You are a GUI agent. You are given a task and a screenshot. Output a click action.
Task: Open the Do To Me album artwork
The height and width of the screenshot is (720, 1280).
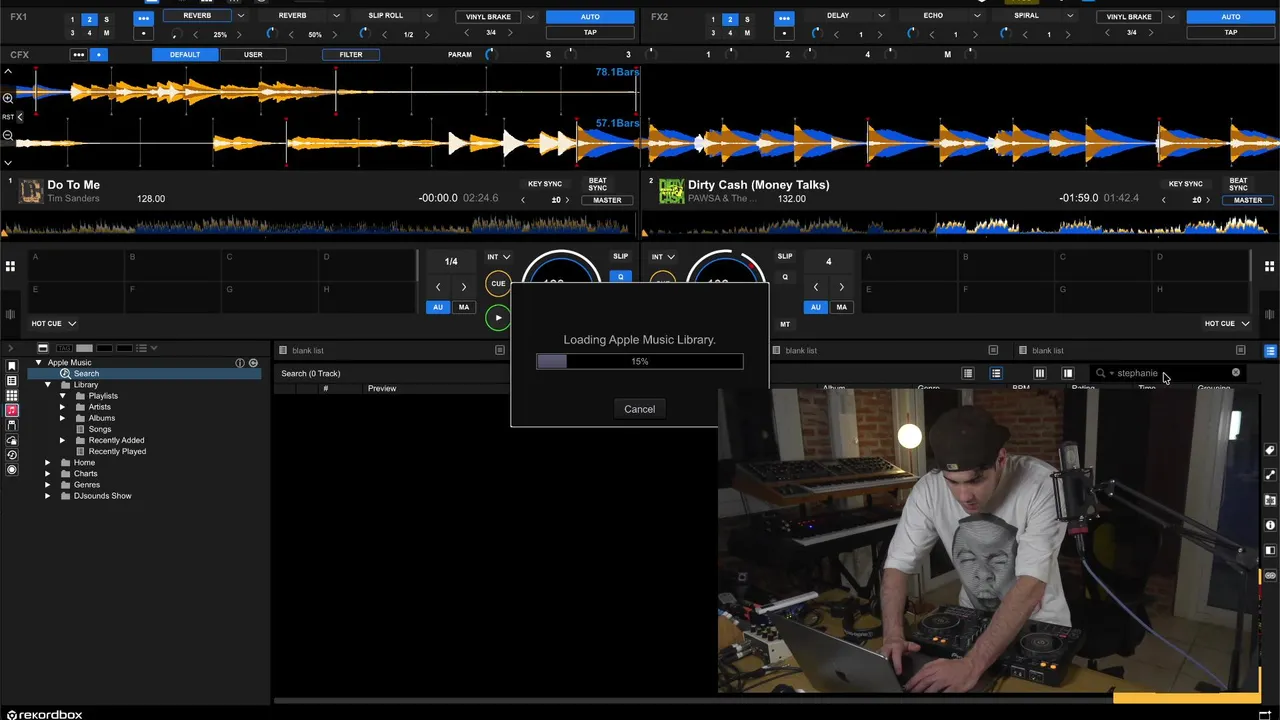31,190
